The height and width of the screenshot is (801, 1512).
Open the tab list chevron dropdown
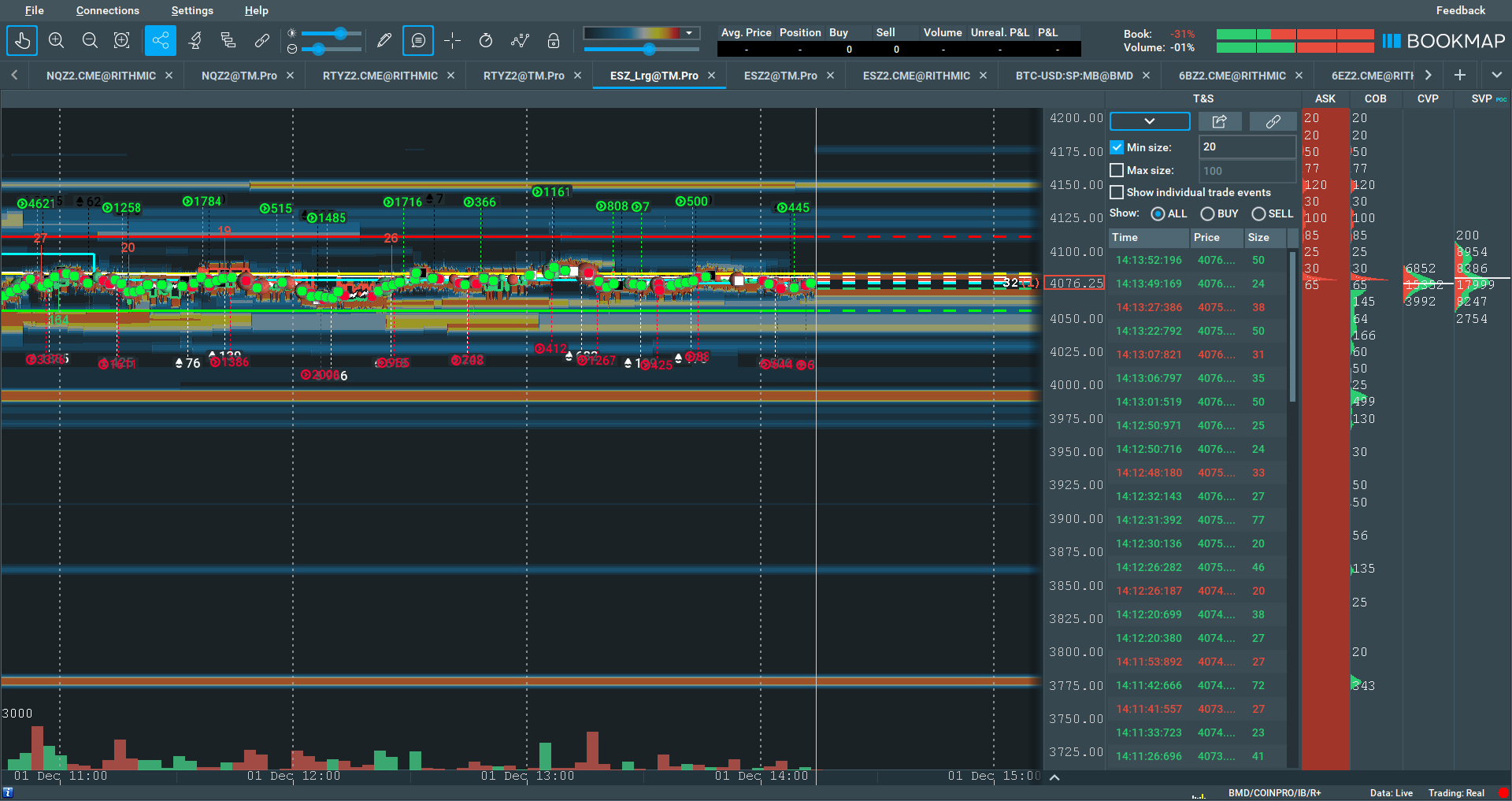click(1496, 75)
